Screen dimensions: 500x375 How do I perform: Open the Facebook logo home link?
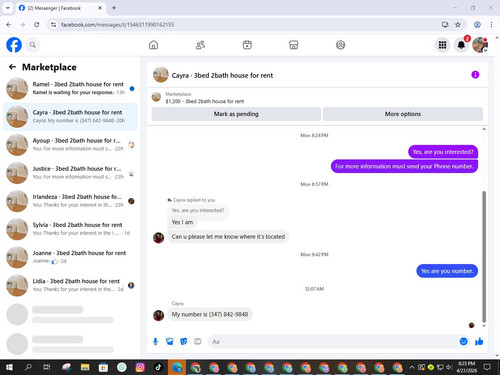[14, 45]
